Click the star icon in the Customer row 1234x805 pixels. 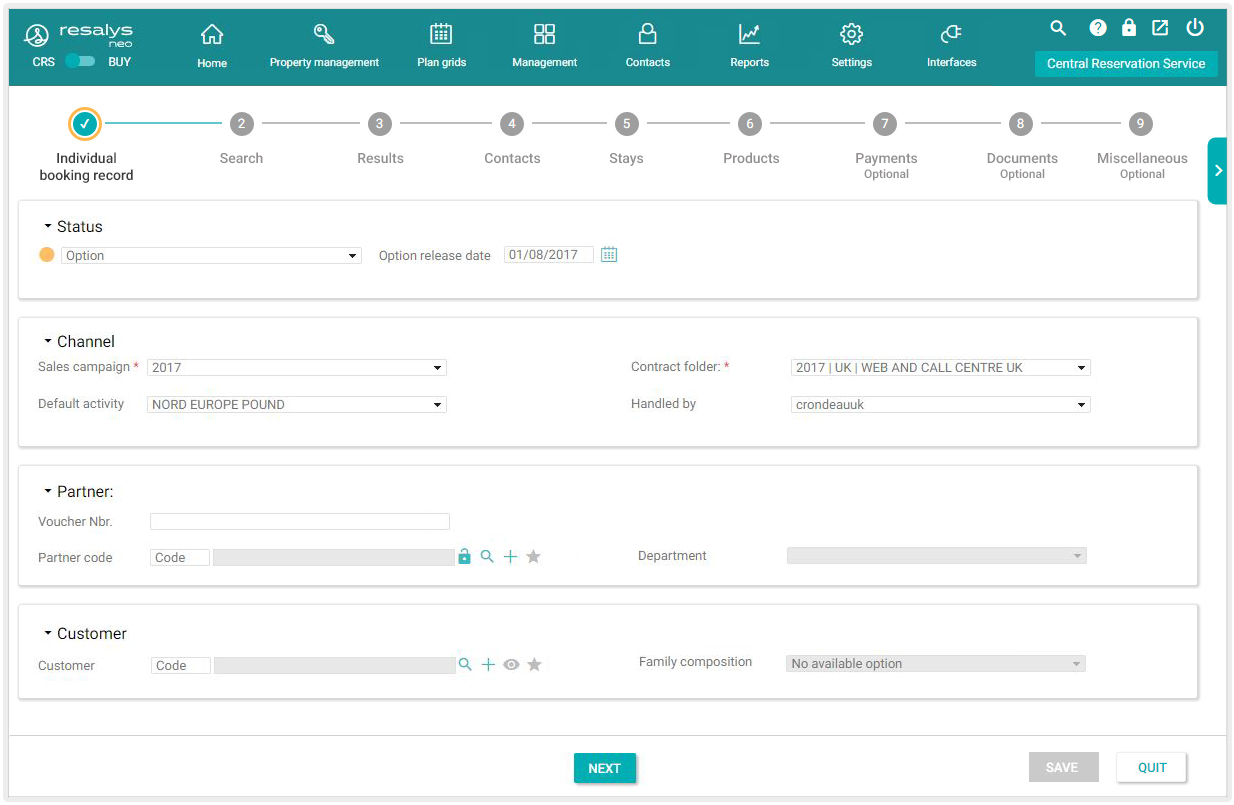(535, 665)
